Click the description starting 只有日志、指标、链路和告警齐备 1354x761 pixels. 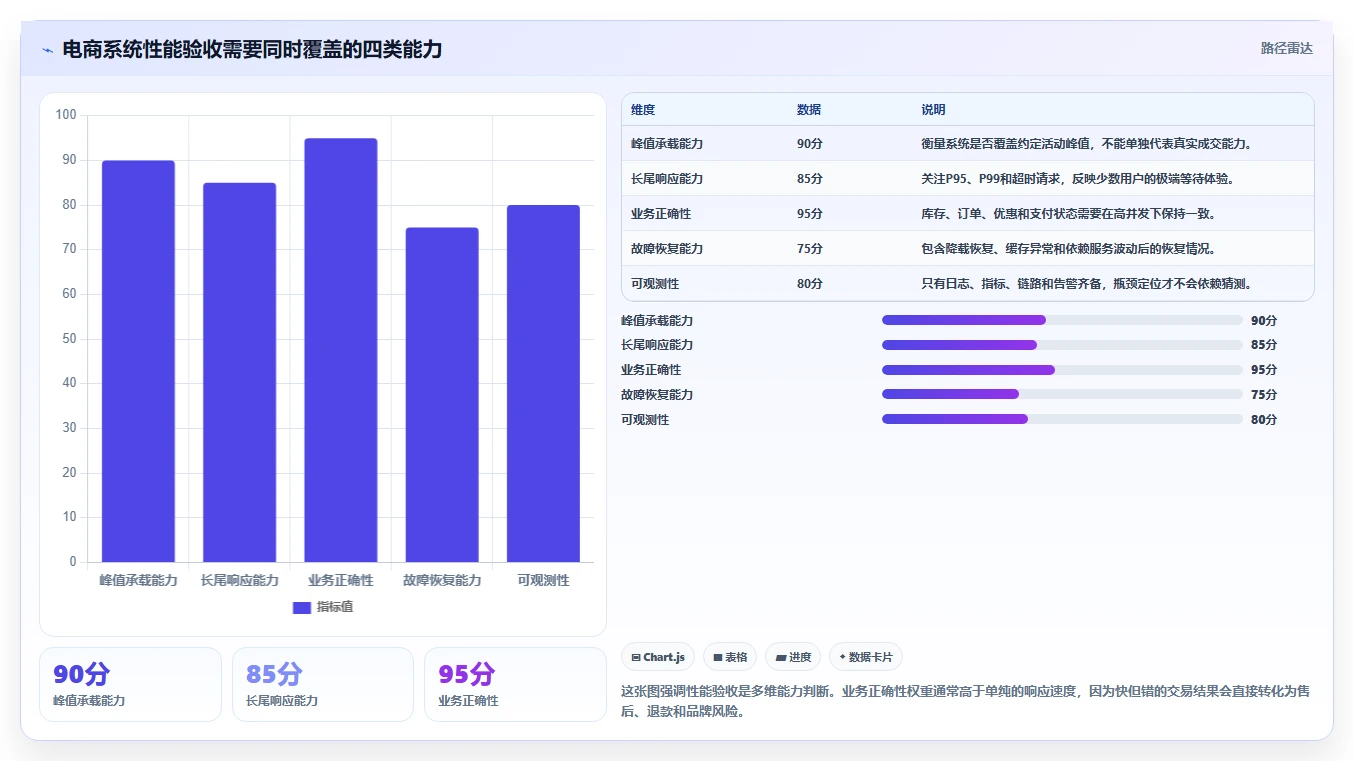click(x=1087, y=283)
